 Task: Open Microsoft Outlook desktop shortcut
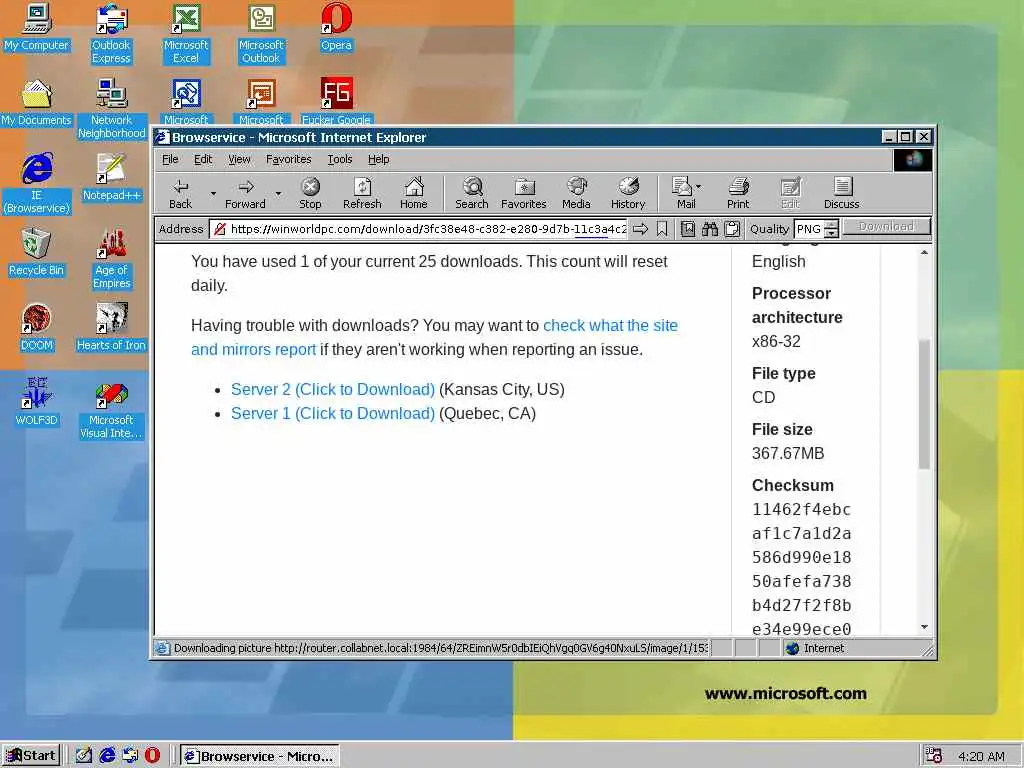point(261,34)
